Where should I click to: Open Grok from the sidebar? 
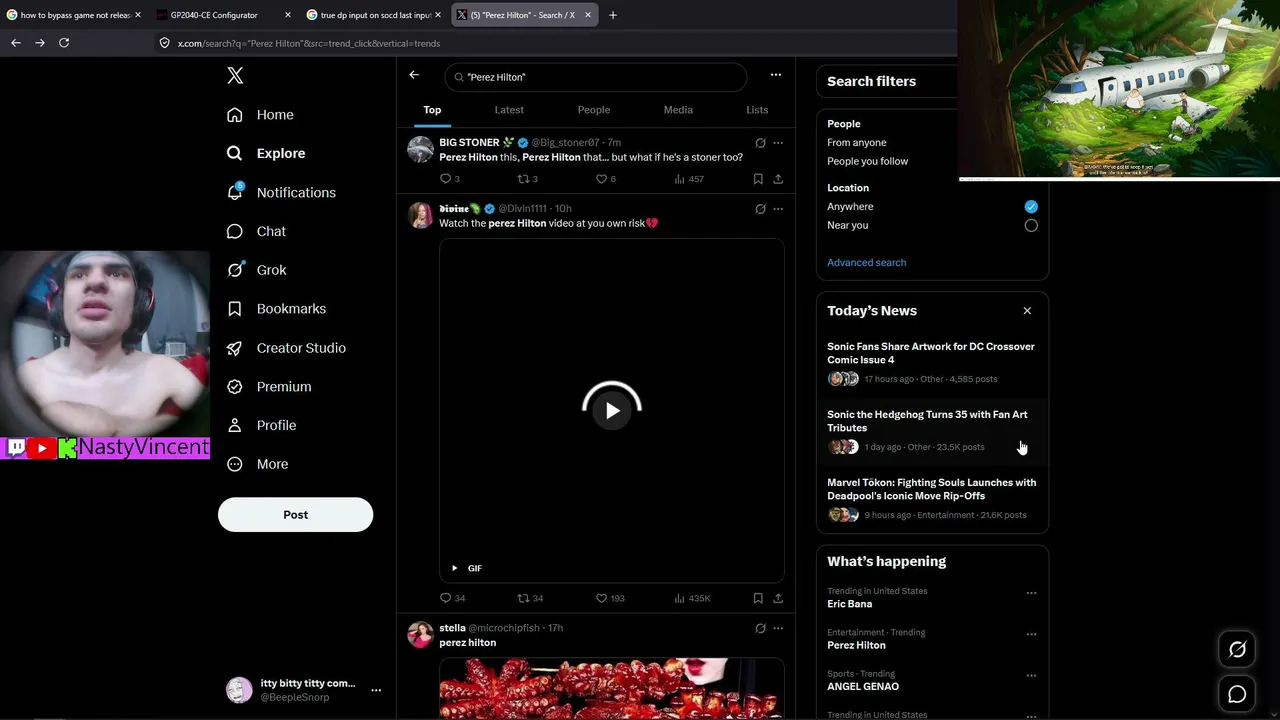point(256,270)
